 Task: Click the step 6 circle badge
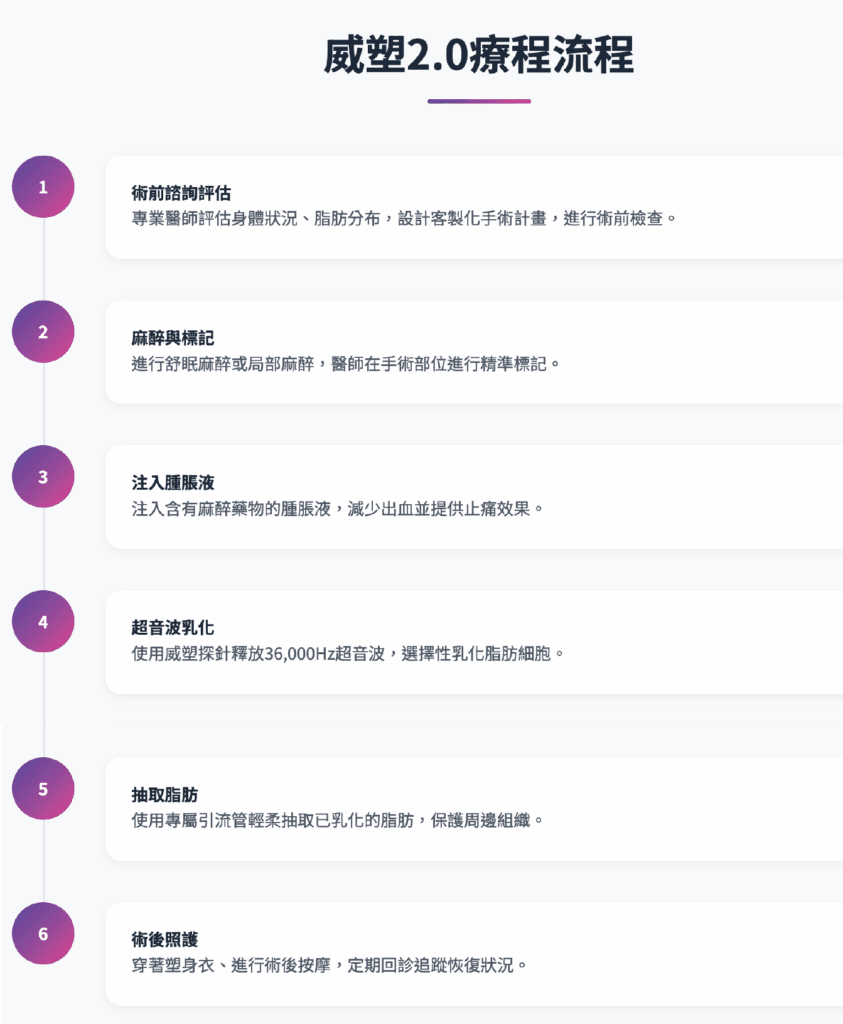point(43,934)
